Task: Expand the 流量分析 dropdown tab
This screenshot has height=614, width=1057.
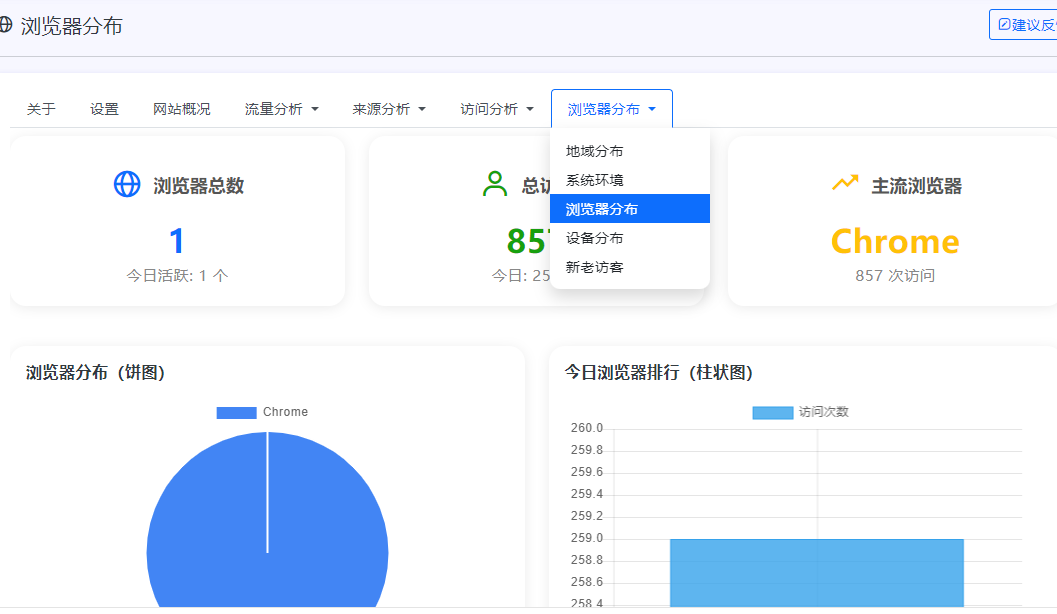Action: point(282,109)
